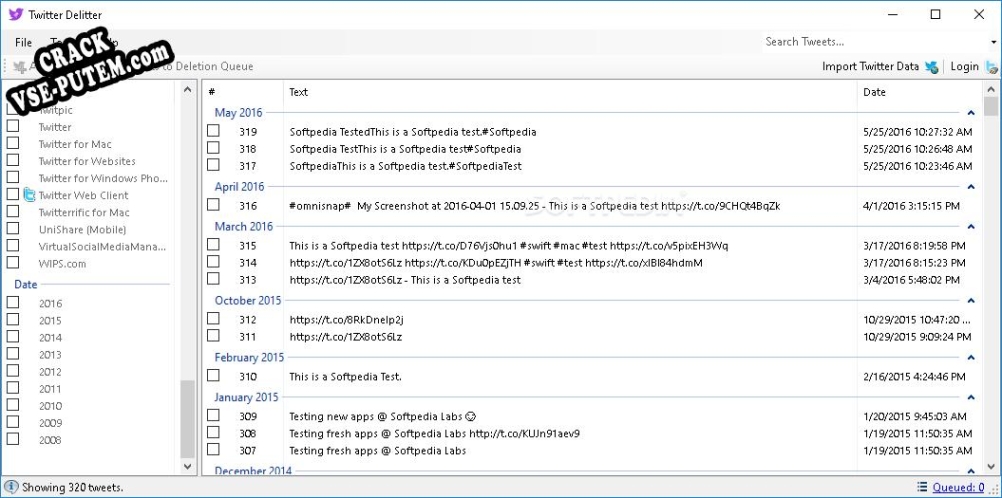Open the File menu
1002x498 pixels.
(24, 42)
